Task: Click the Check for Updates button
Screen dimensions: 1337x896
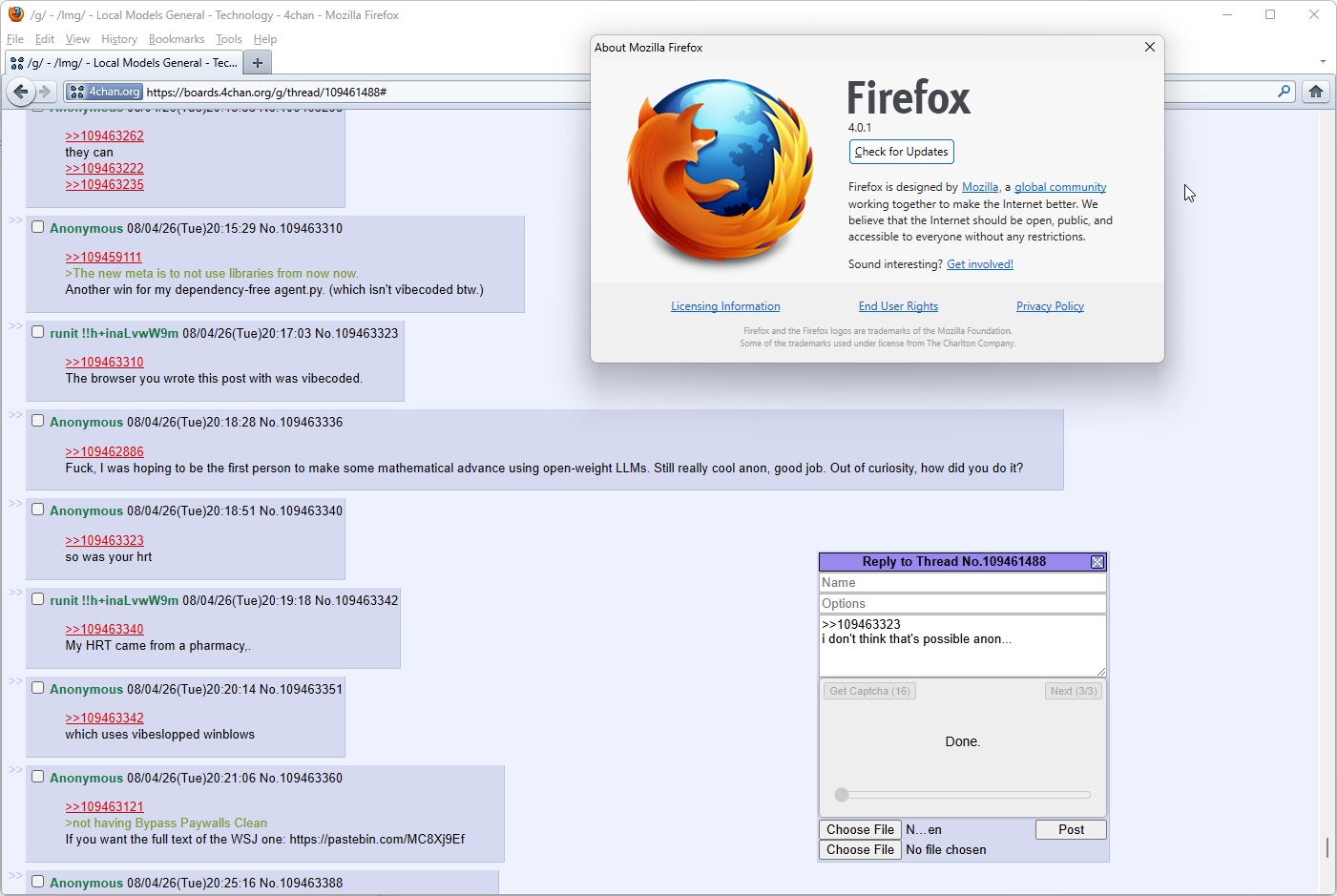Action: click(902, 152)
